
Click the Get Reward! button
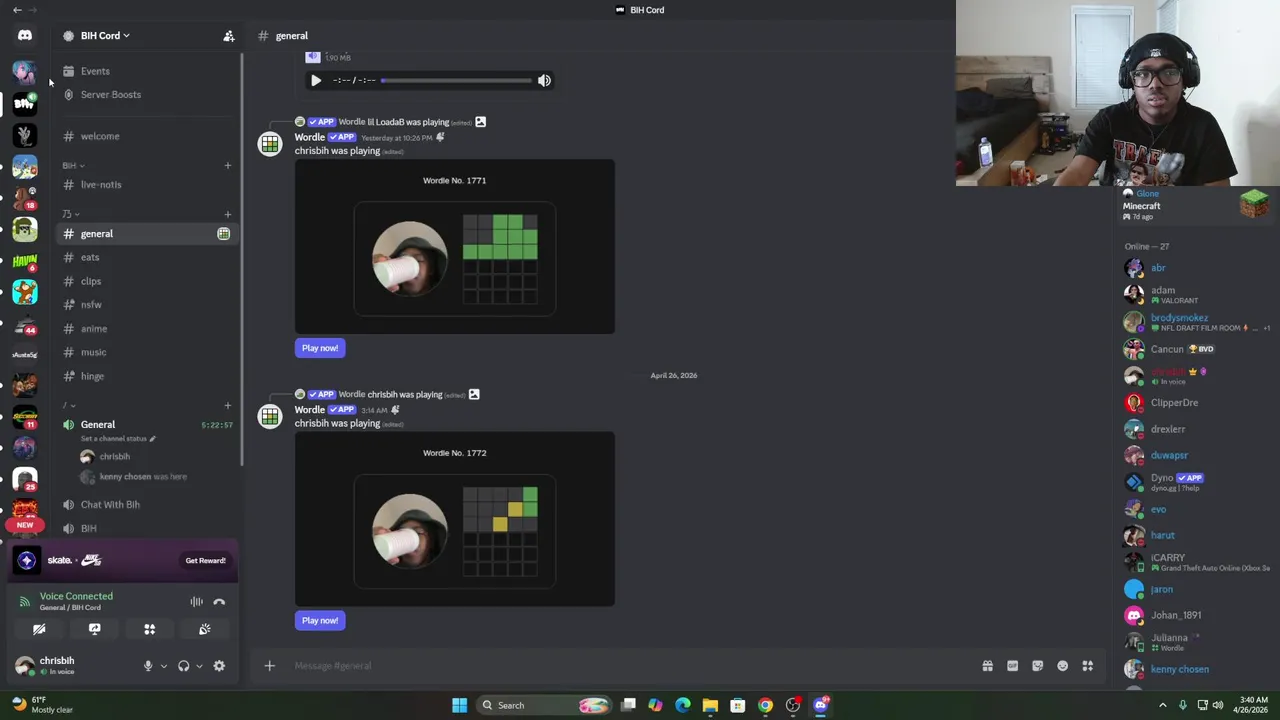point(205,561)
